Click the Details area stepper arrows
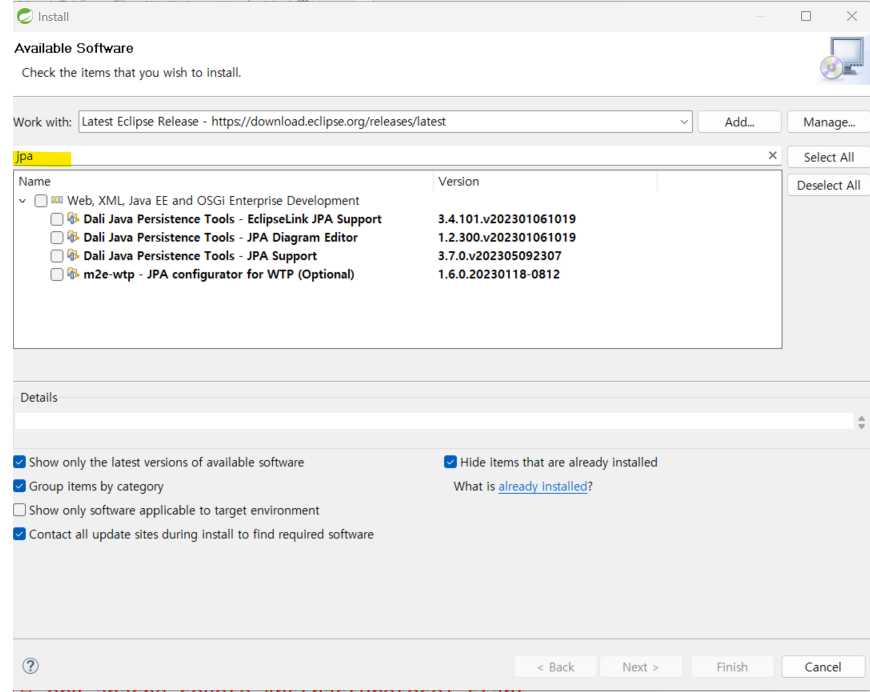The height and width of the screenshot is (692, 870). click(x=861, y=422)
